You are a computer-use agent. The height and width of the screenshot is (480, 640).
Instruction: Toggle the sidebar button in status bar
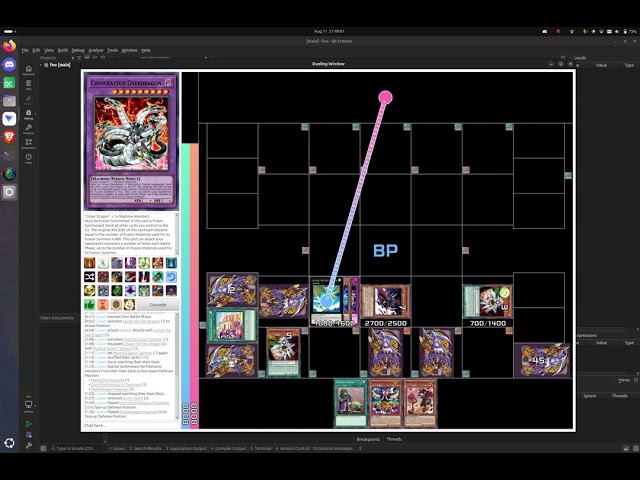tap(43, 448)
